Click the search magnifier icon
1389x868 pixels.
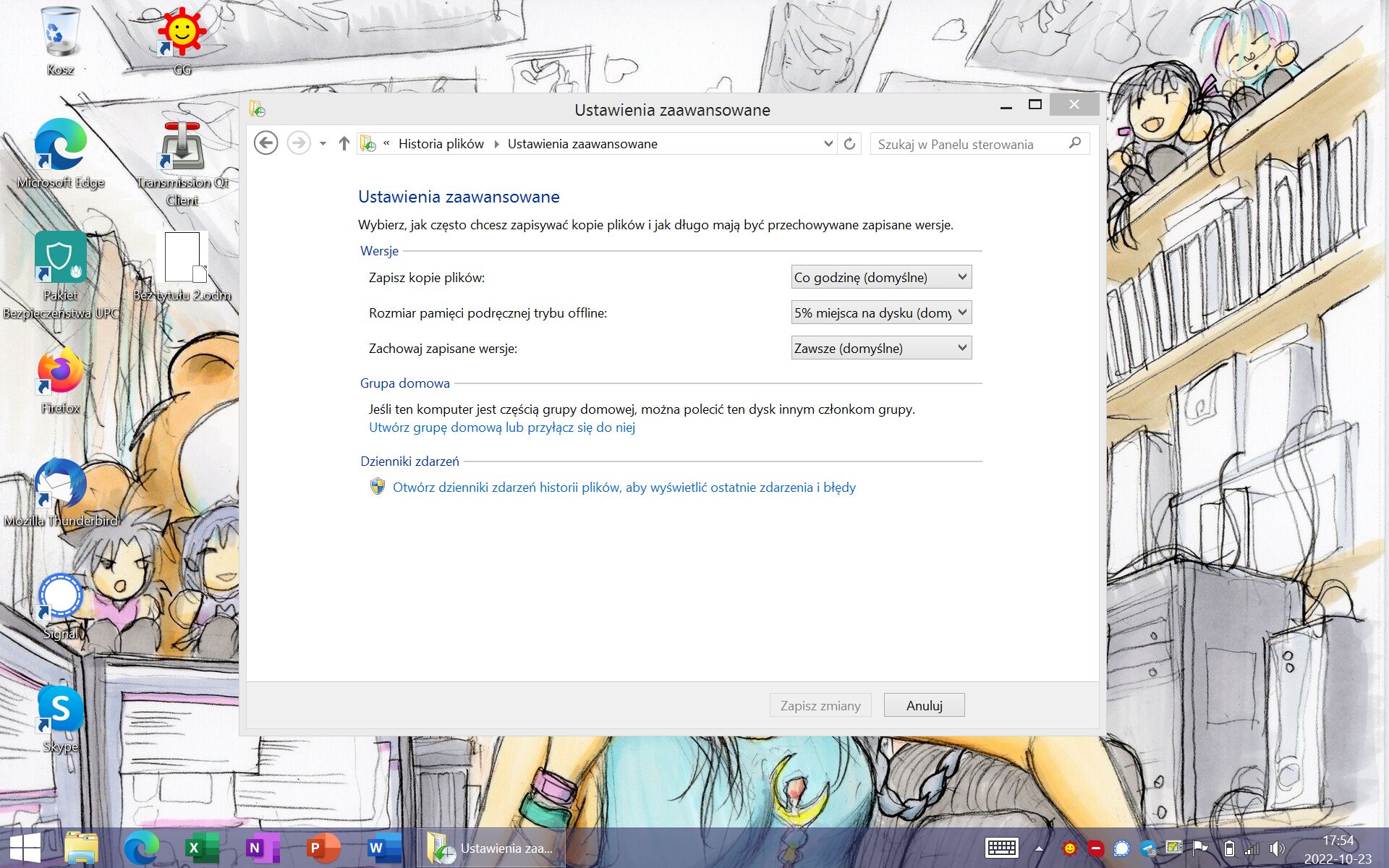click(x=1075, y=143)
